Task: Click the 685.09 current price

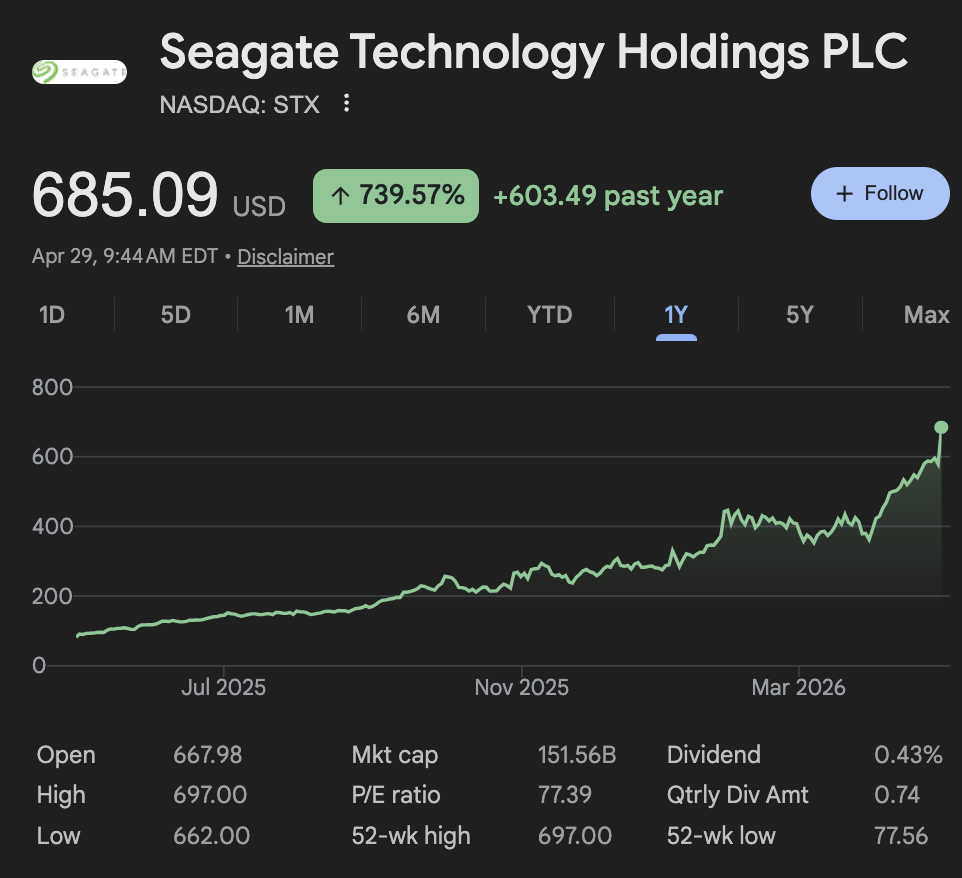Action: coord(125,195)
